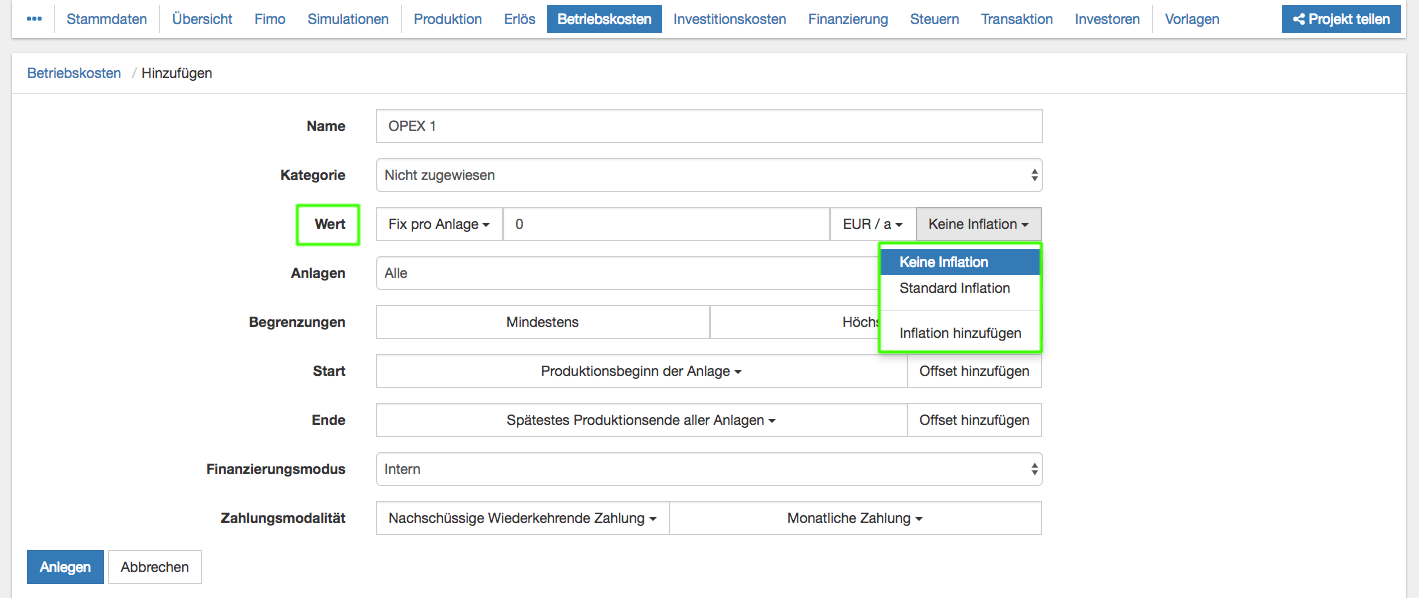
Task: Expand Produktionsbeginn der Anlage dropdown
Action: (x=641, y=371)
